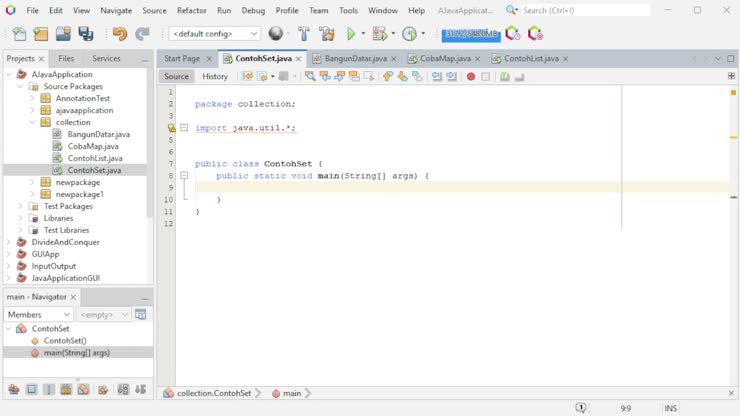740x416 pixels.
Task: Open the Members dropdown in Navigator
Action: [39, 314]
